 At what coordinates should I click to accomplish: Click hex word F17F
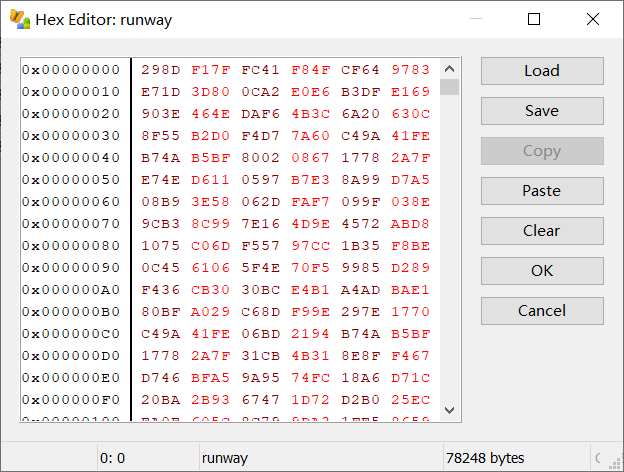pyautogui.click(x=211, y=70)
